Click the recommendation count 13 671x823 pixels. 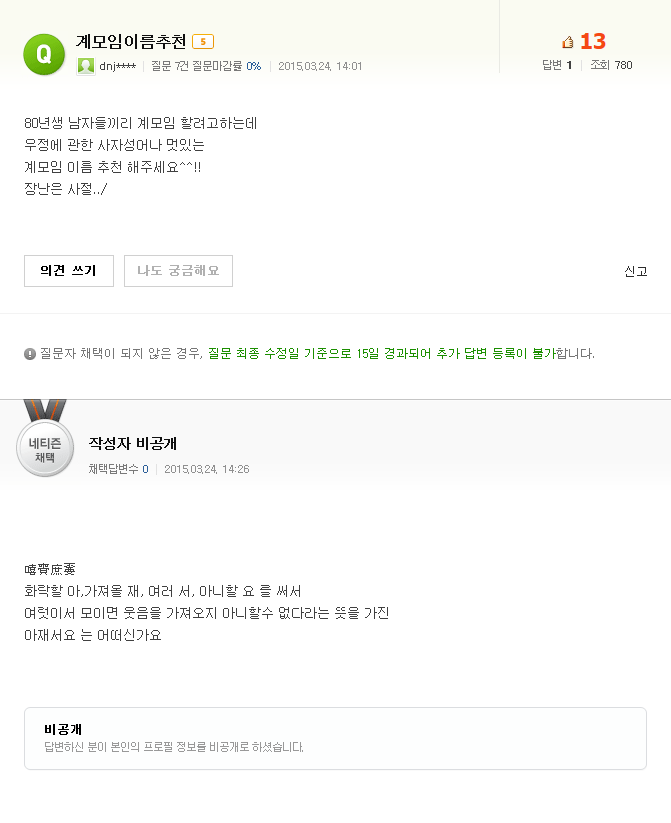click(593, 41)
